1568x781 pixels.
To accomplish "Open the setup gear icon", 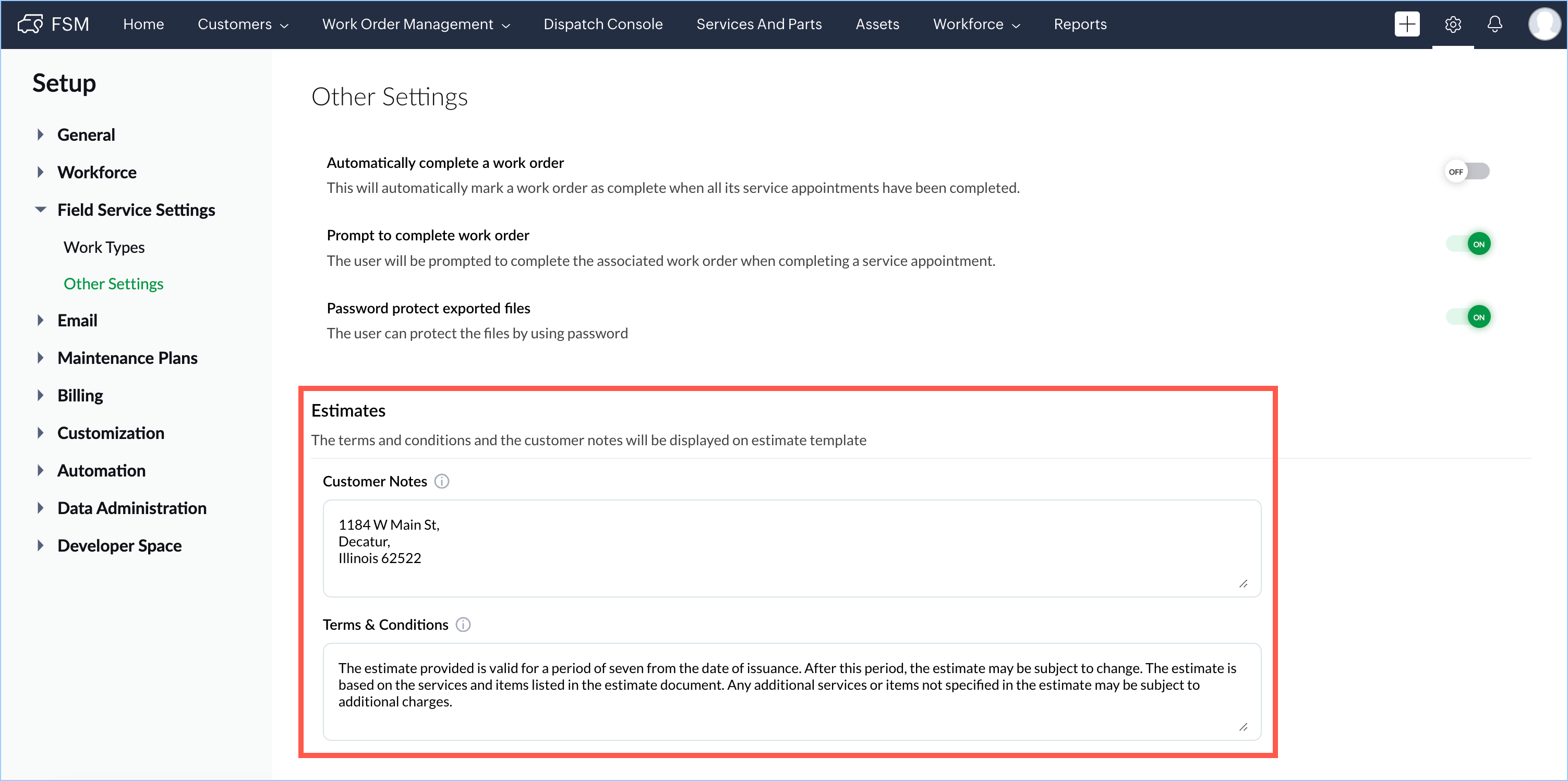I will pos(1452,25).
